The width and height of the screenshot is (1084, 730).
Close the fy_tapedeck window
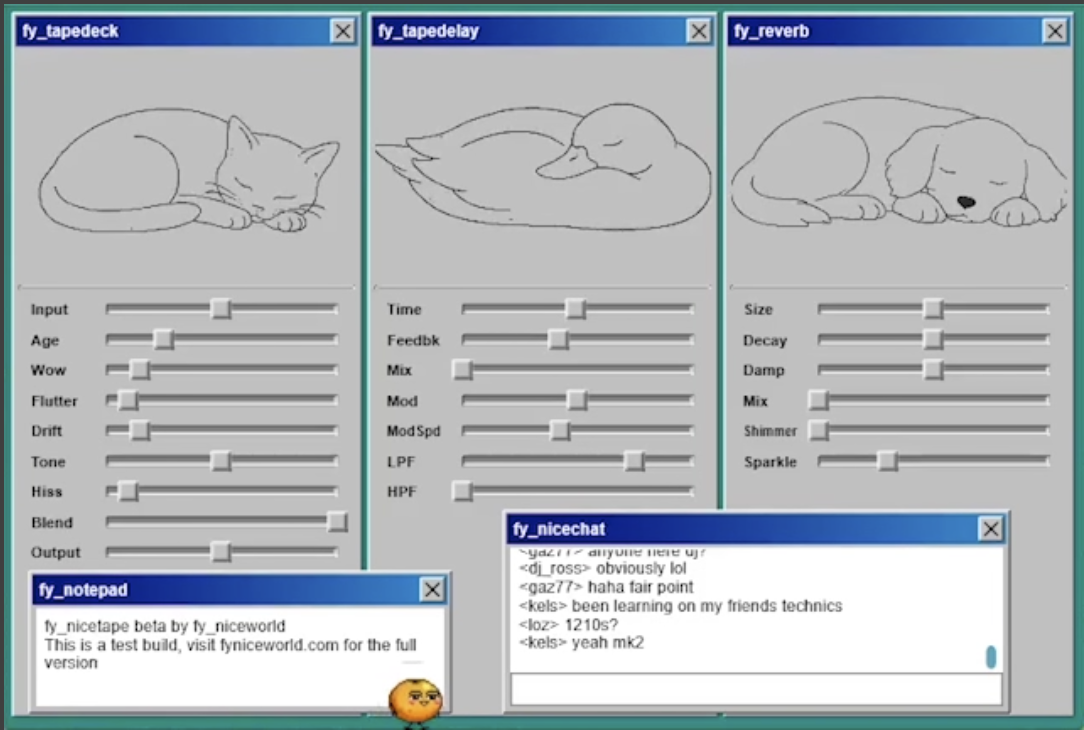click(343, 31)
